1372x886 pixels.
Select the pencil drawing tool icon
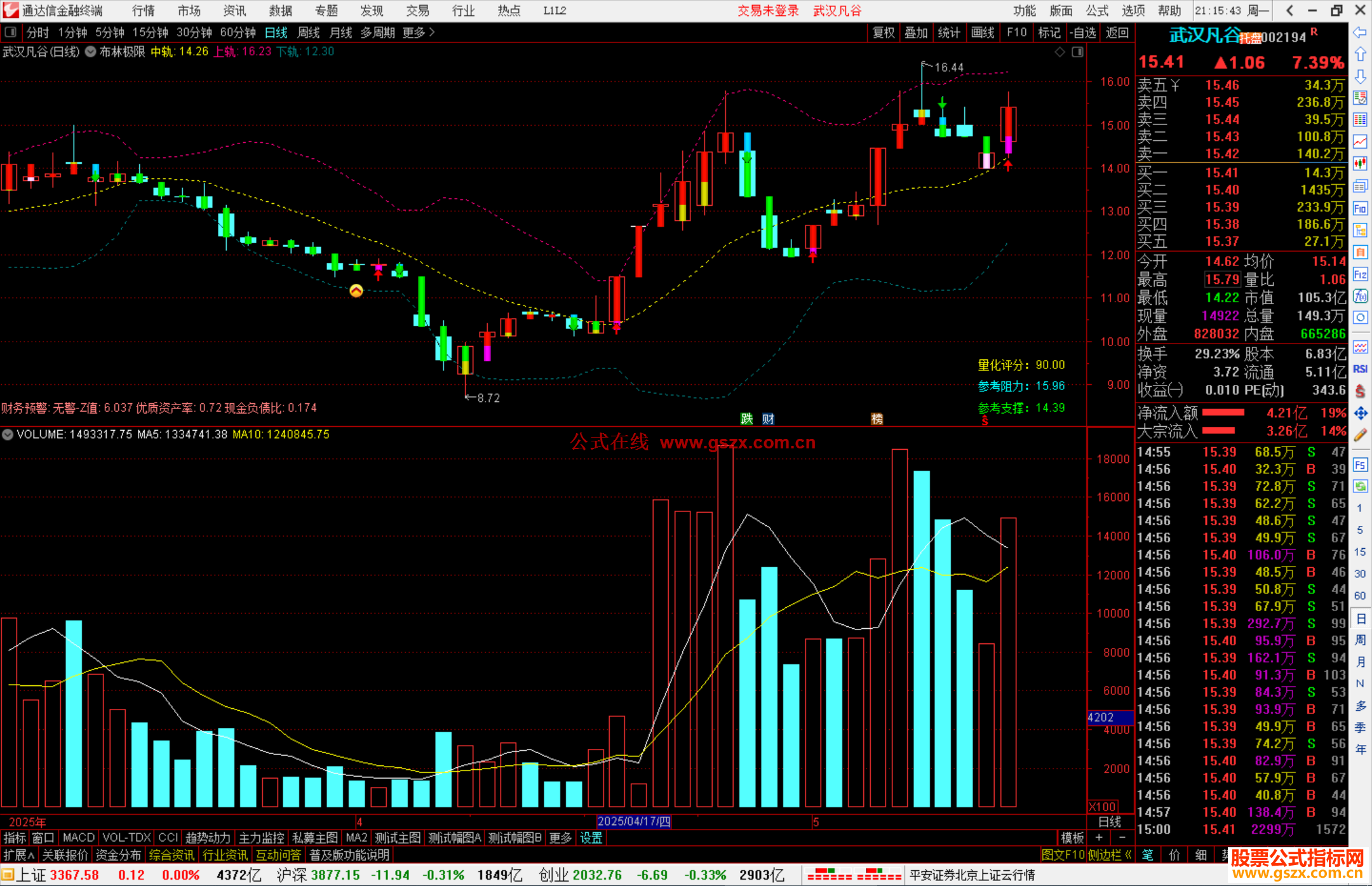[1360, 435]
